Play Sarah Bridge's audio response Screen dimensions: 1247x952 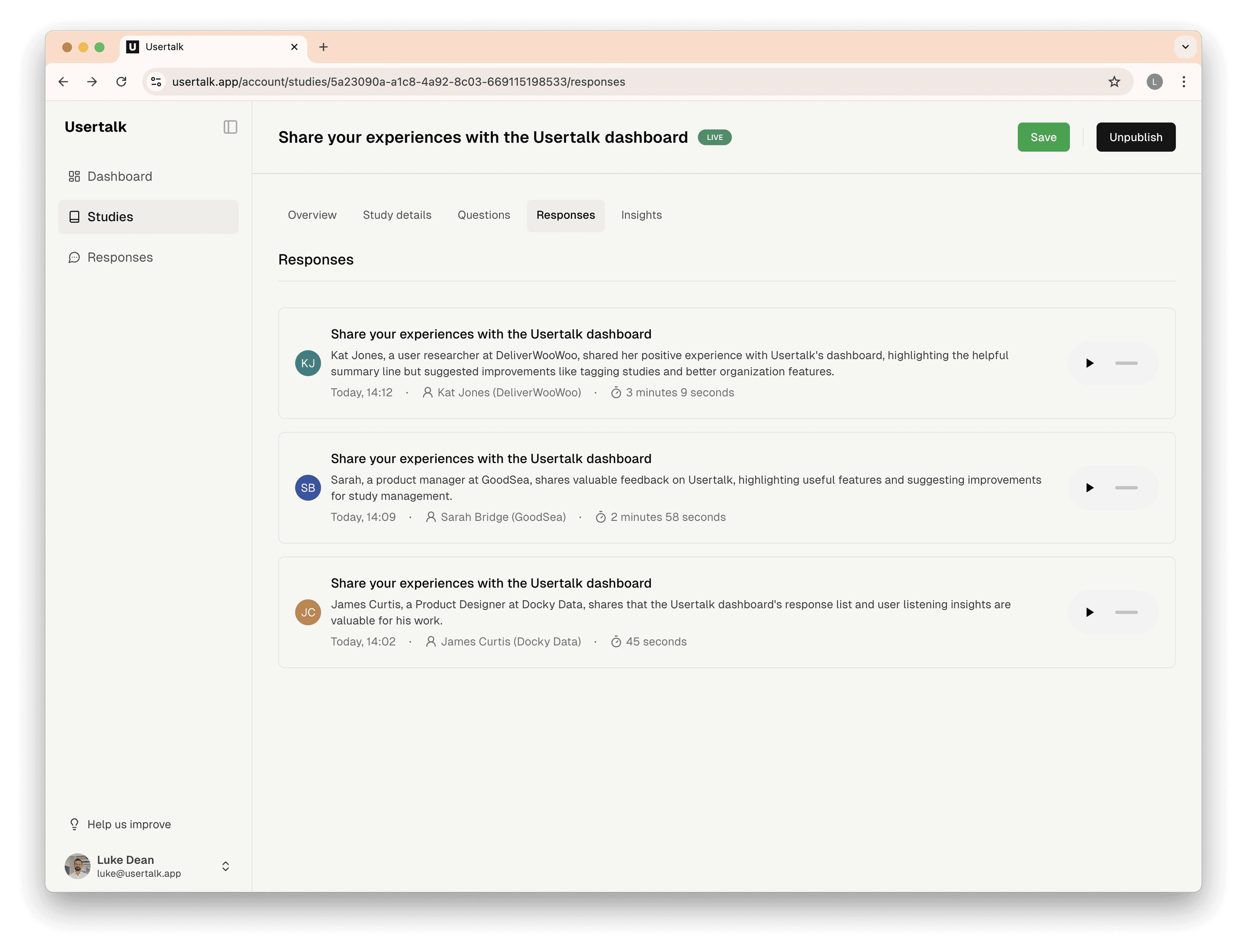1090,488
